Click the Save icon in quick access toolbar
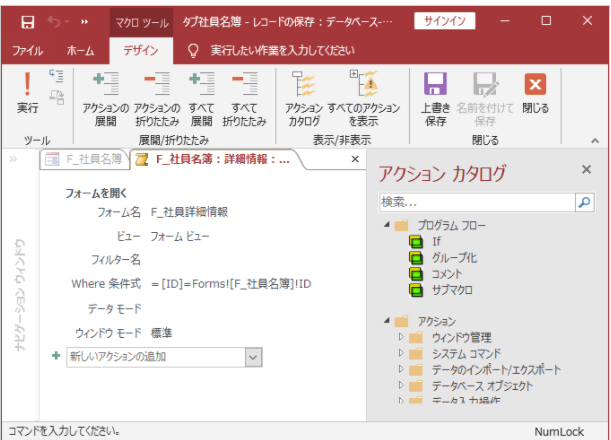Screen dimensions: 611x440 pos(27,22)
